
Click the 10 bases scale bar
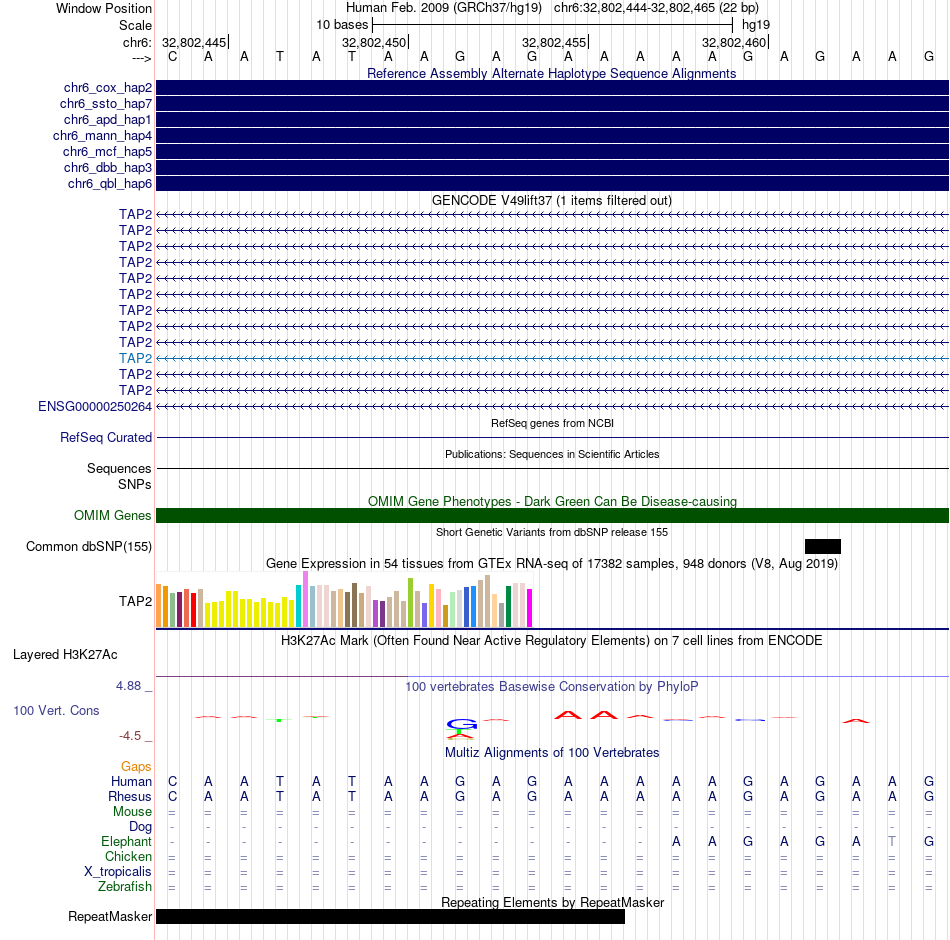(553, 25)
